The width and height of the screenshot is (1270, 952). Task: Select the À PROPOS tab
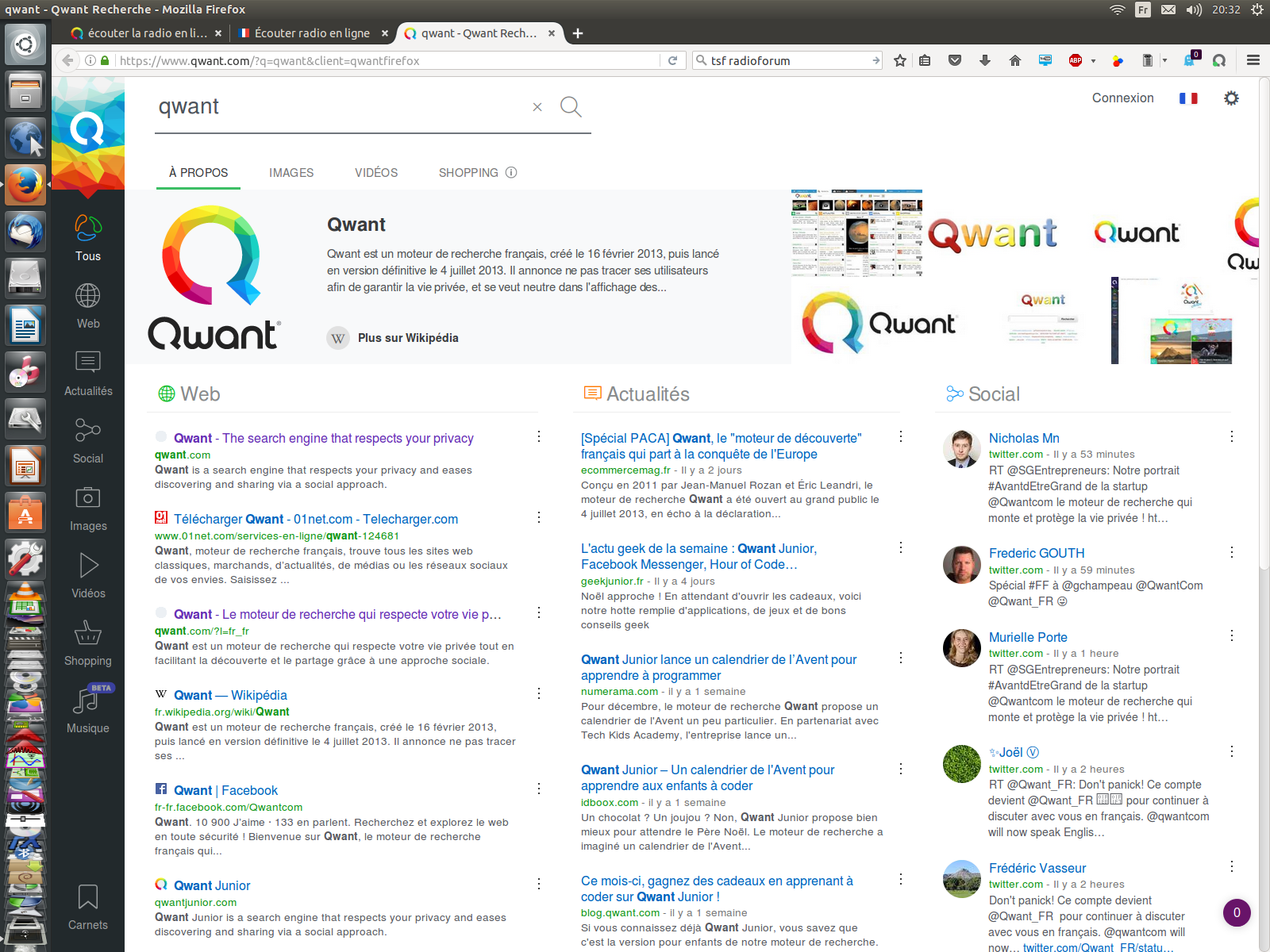198,172
